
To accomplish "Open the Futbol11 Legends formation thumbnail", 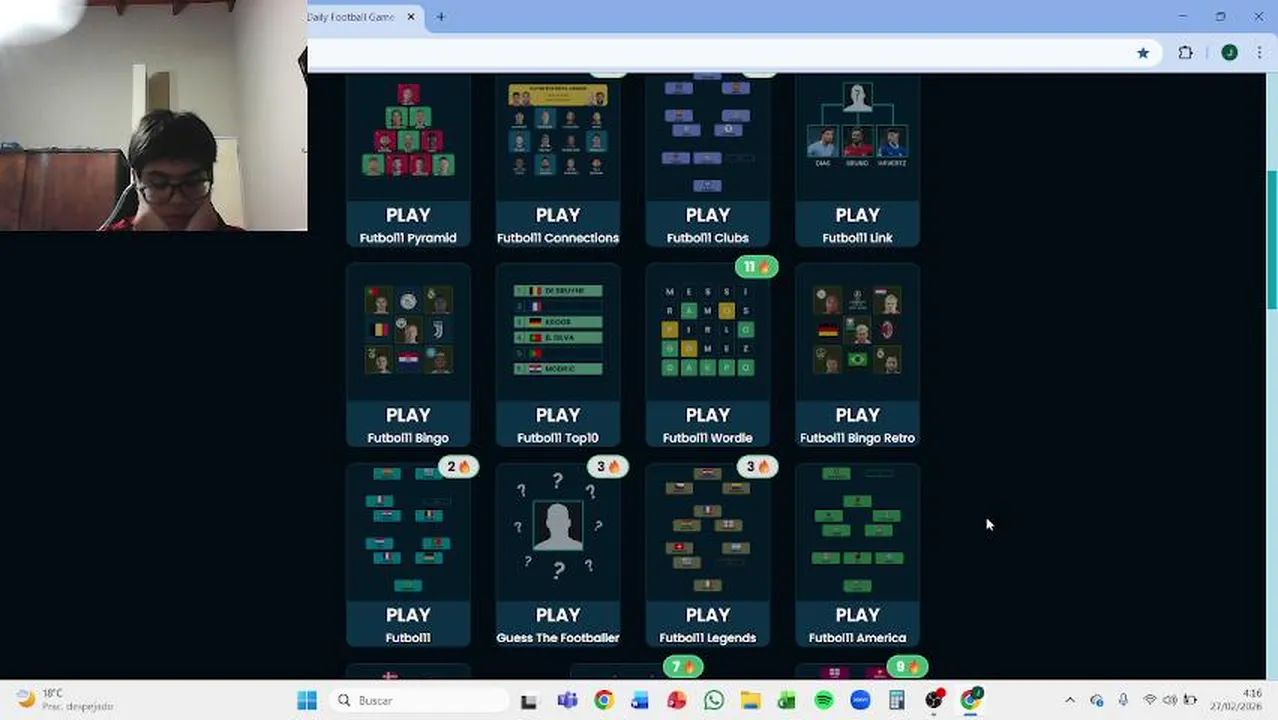I will click(x=708, y=530).
